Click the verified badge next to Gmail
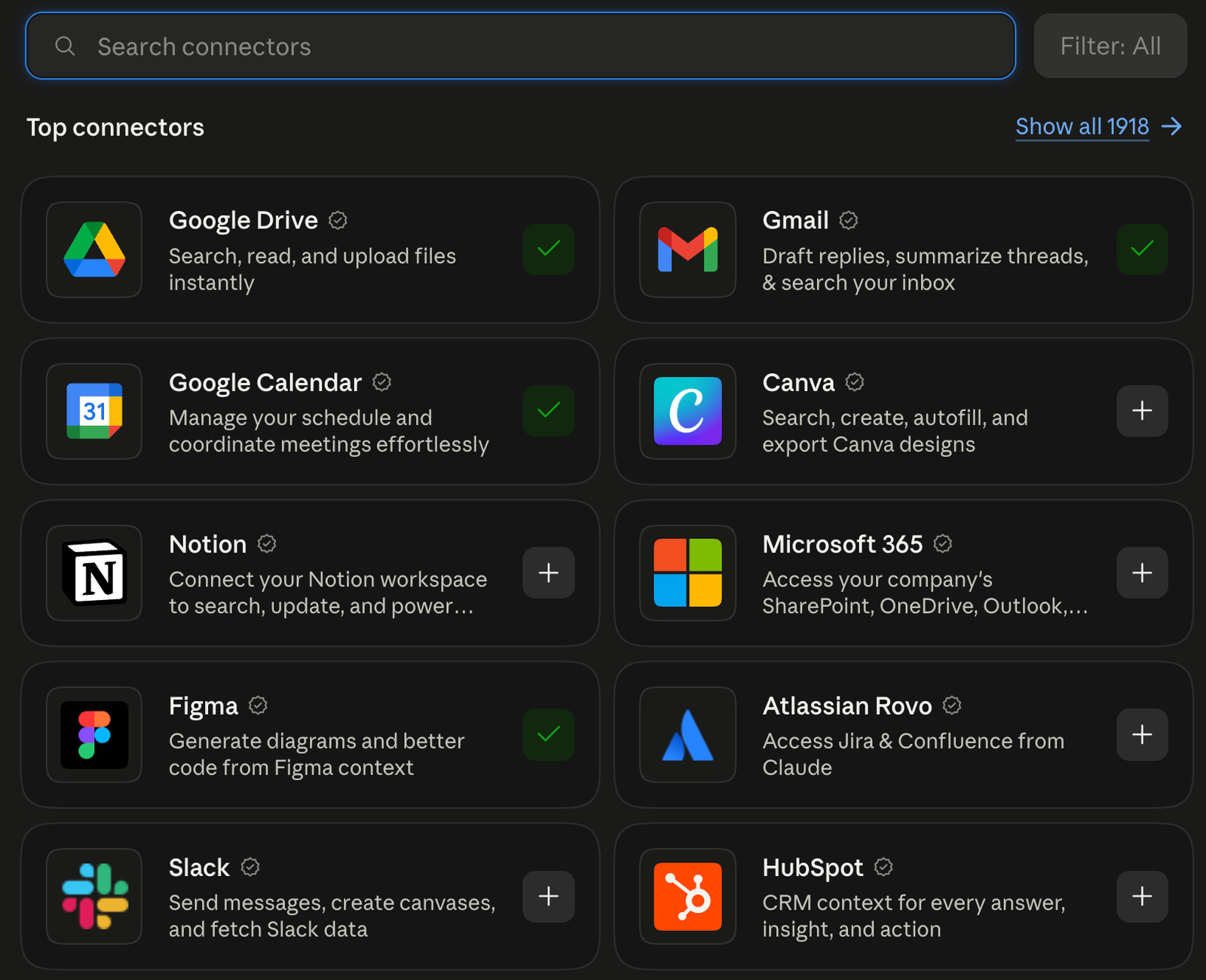Image resolution: width=1206 pixels, height=980 pixels. click(849, 220)
